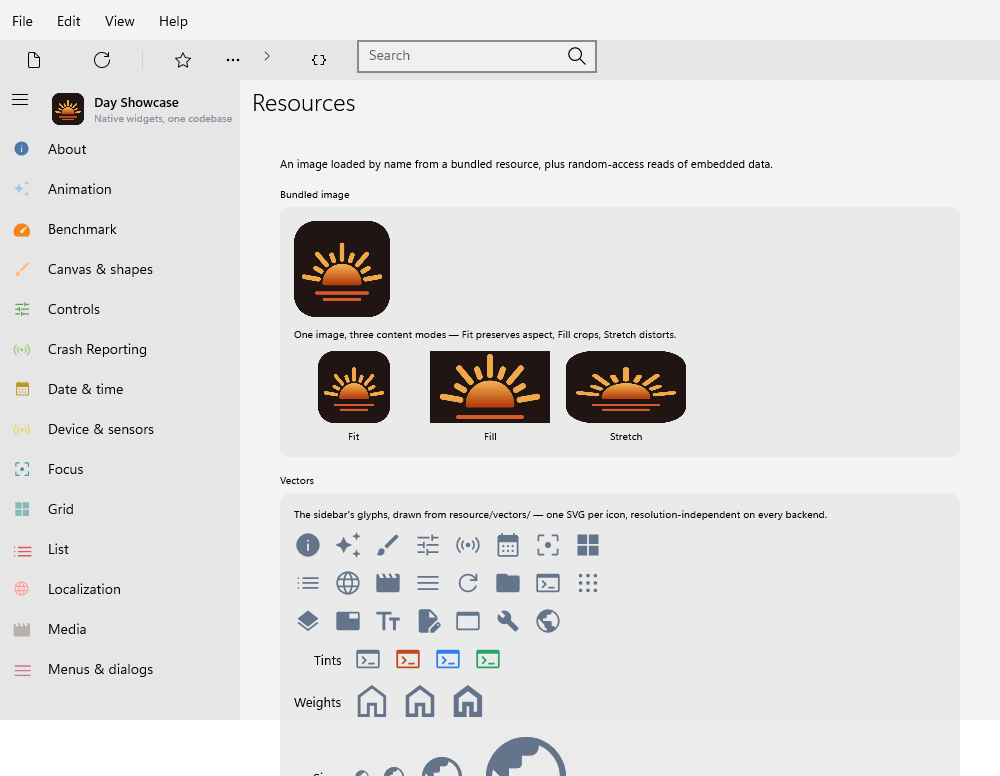This screenshot has height=776, width=1000.
Task: Click the folder glyph in Vectors
Action: tap(508, 583)
